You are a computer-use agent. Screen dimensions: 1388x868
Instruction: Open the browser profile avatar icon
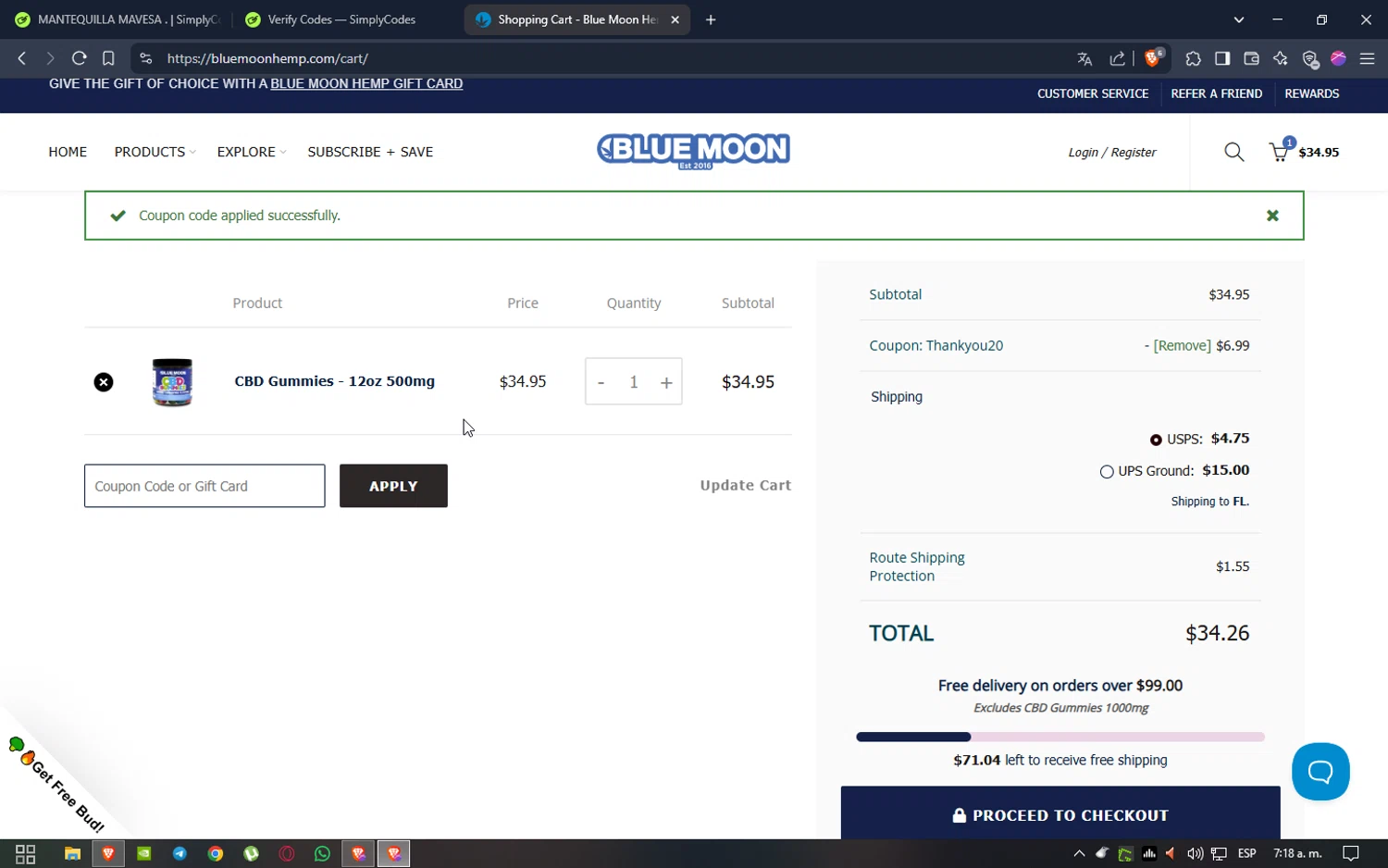(1338, 58)
